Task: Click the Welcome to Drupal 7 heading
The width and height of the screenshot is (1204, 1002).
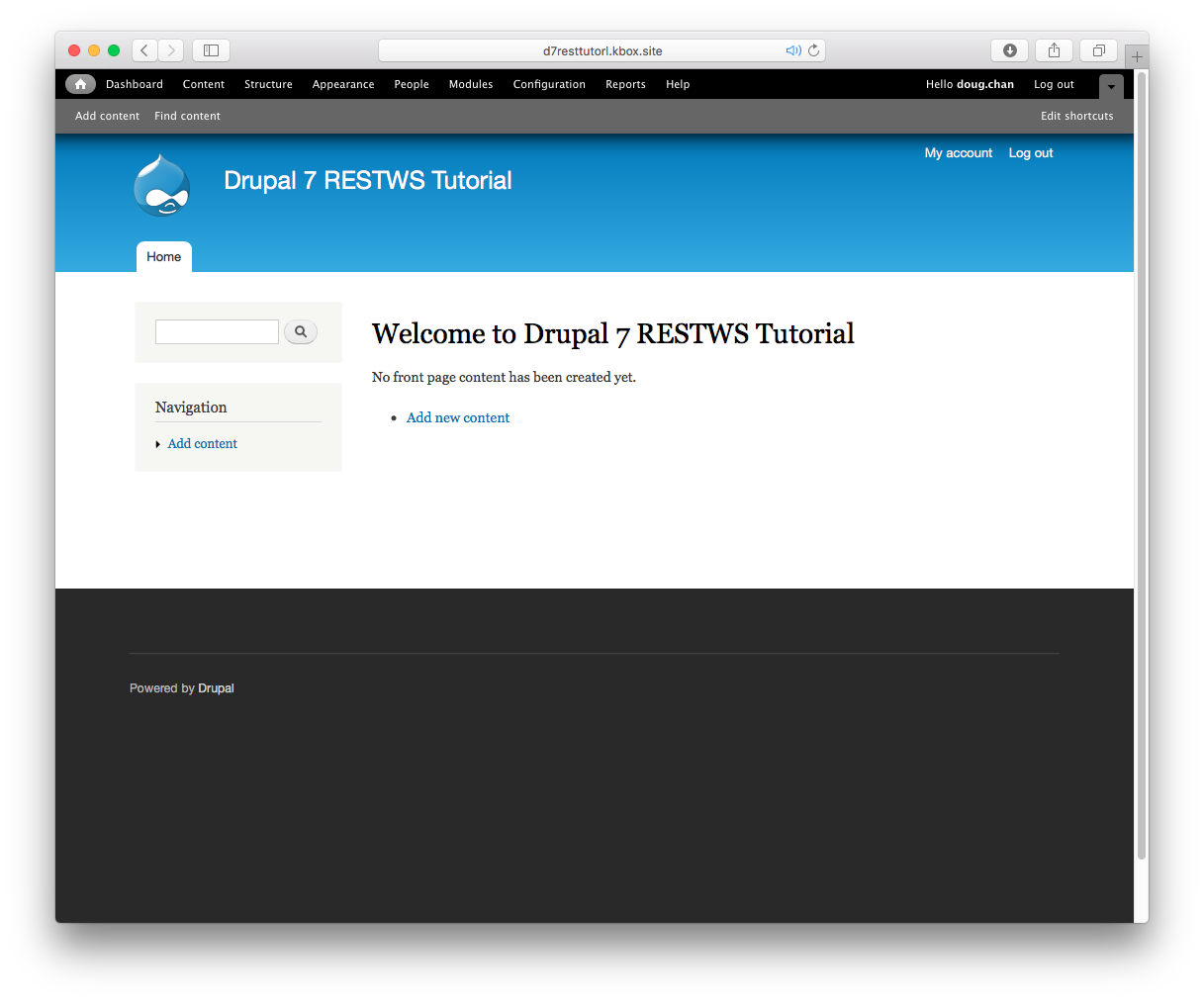Action: click(x=613, y=333)
